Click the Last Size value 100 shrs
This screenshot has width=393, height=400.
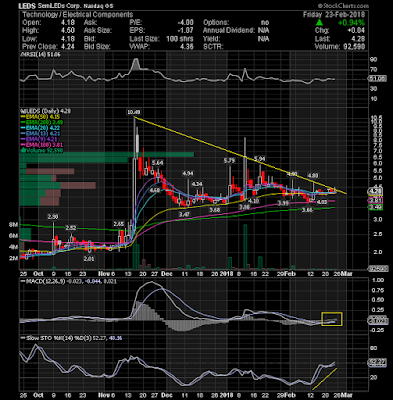pos(180,39)
